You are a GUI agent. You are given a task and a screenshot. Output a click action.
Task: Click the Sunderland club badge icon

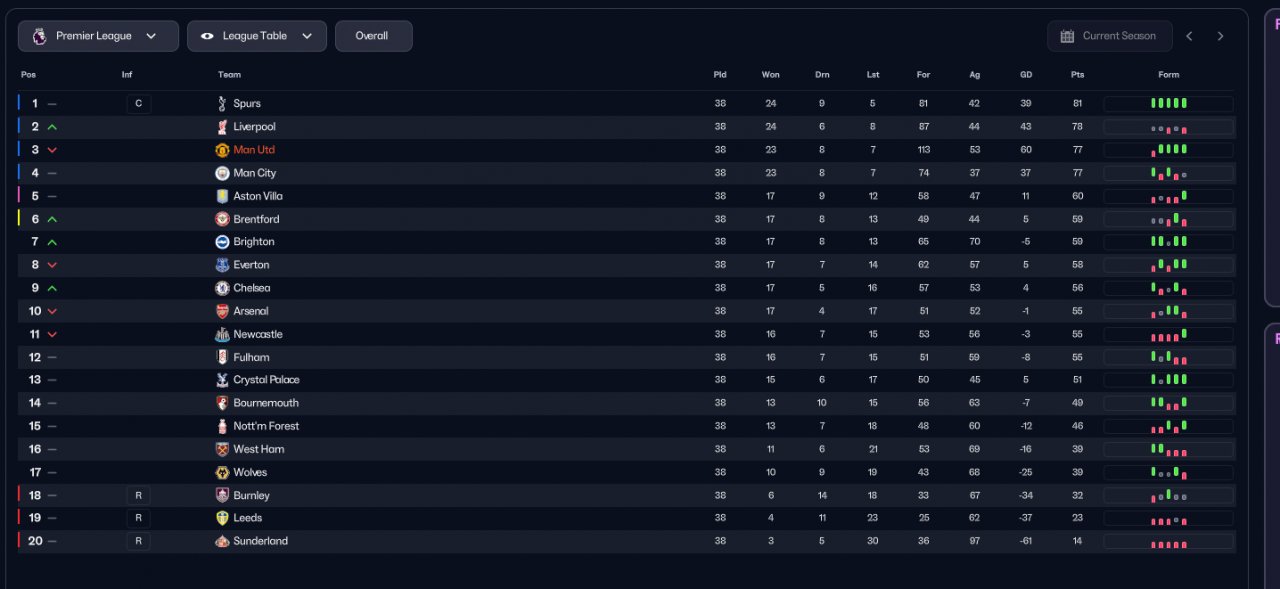(x=222, y=541)
